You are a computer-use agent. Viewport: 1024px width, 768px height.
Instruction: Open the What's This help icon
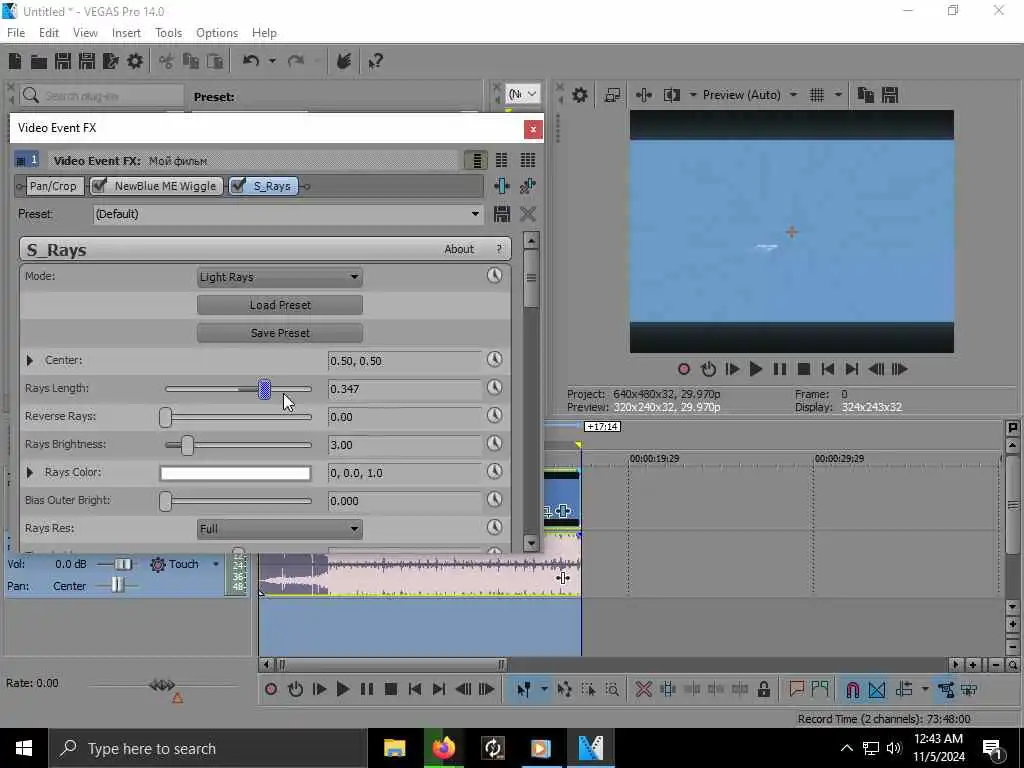[x=375, y=61]
